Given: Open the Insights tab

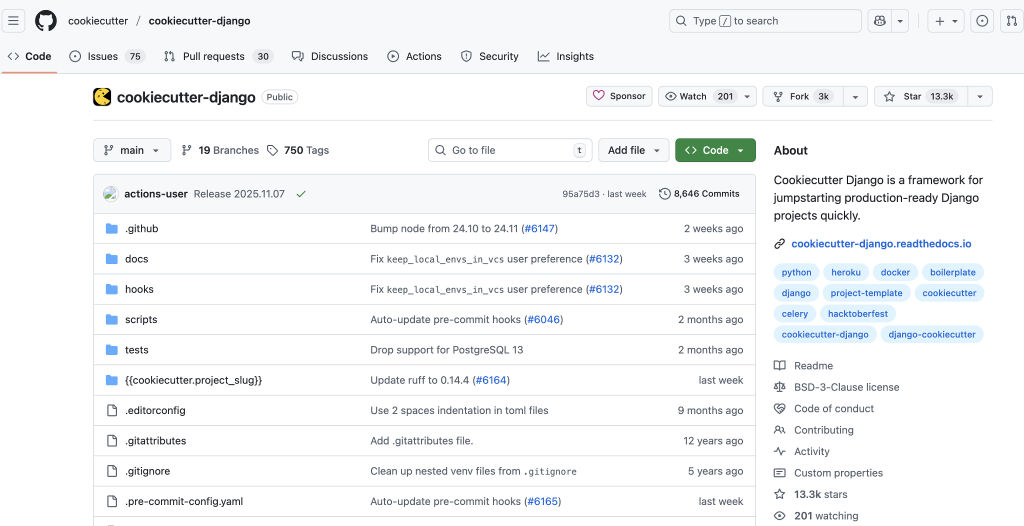Looking at the screenshot, I should (566, 56).
